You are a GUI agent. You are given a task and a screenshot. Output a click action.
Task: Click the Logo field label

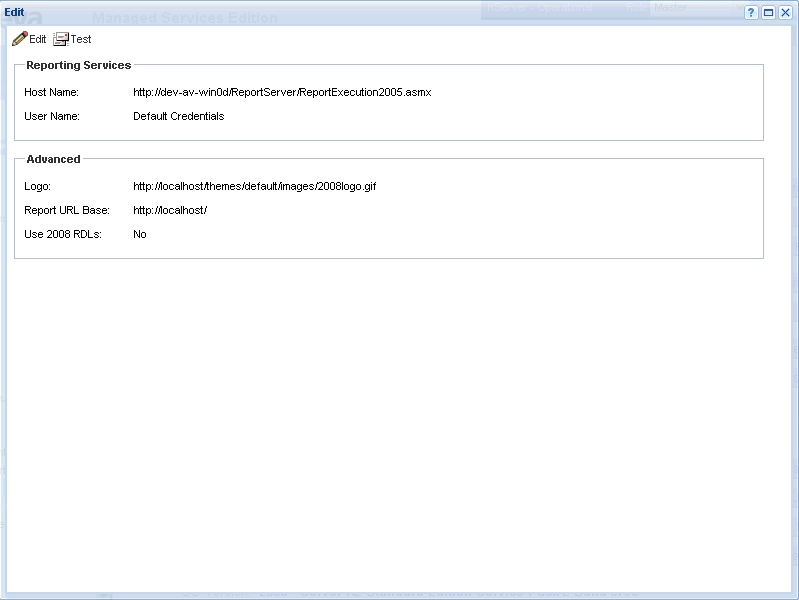(37, 186)
